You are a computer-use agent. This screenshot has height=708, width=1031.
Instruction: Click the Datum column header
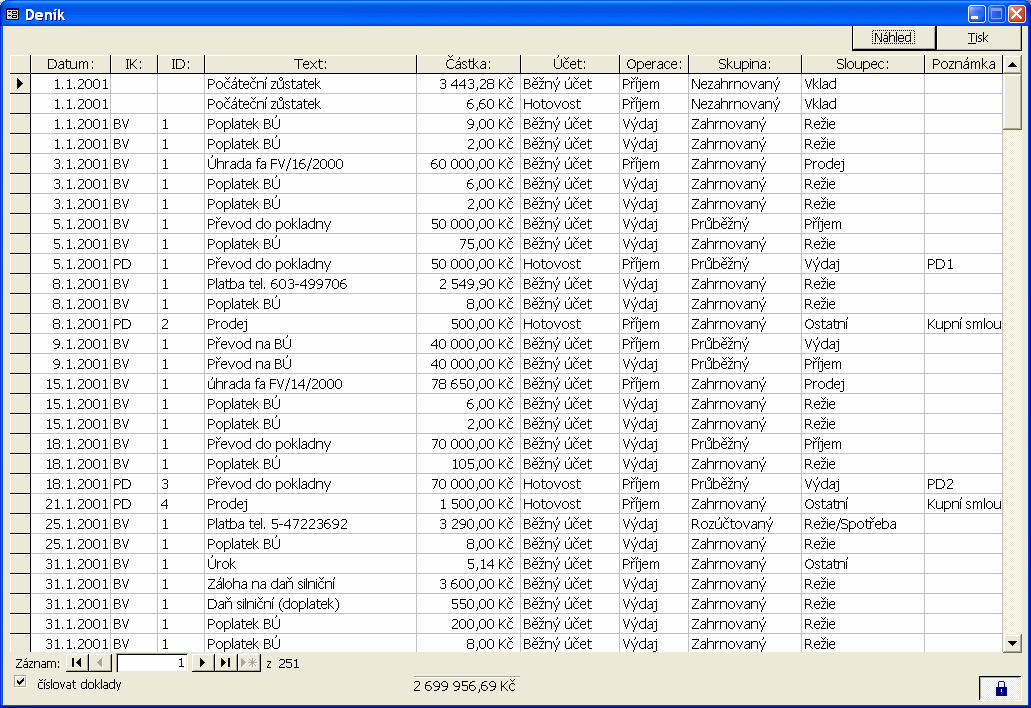pos(70,64)
